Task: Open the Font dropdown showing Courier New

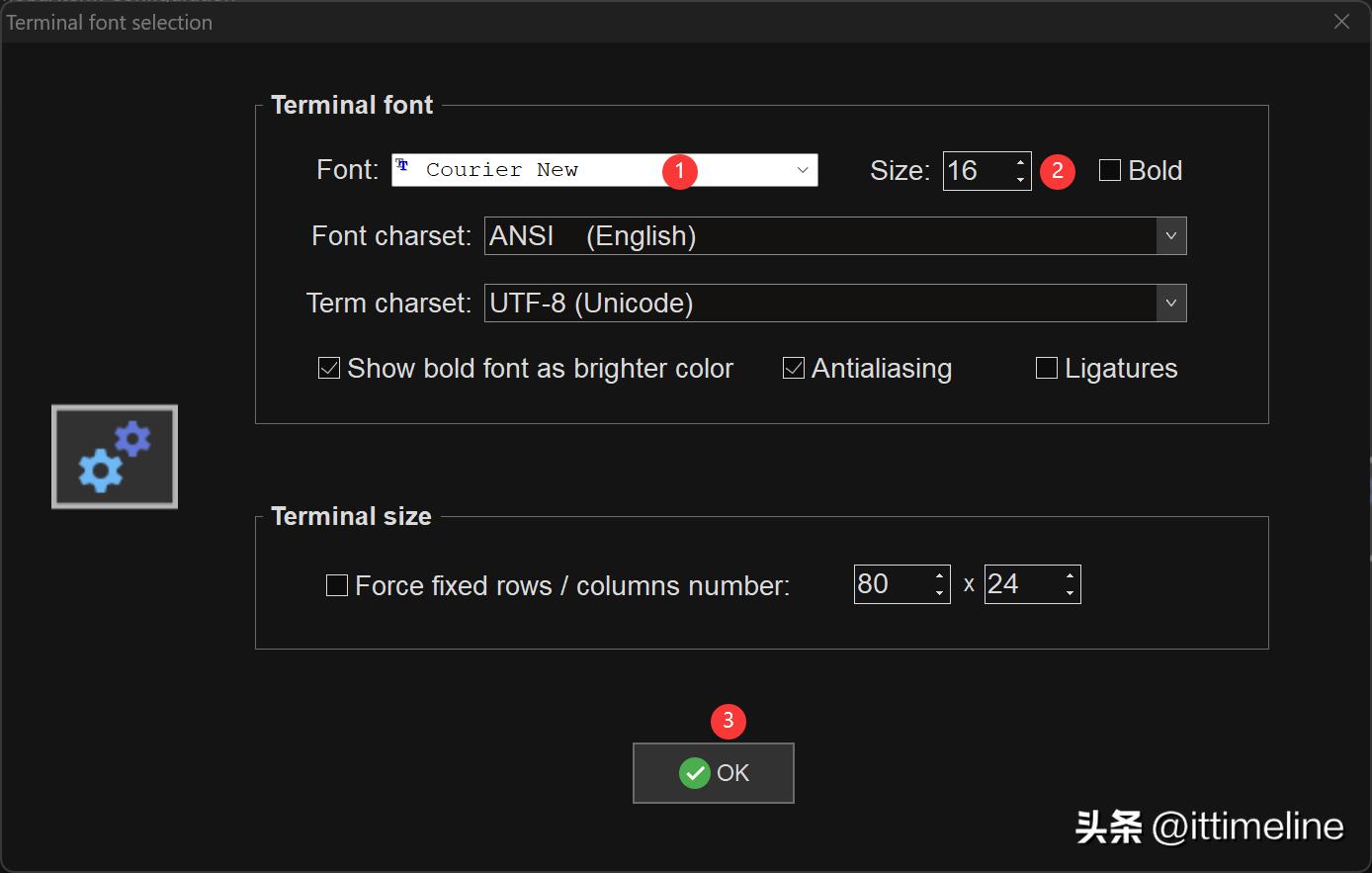Action: tap(803, 170)
